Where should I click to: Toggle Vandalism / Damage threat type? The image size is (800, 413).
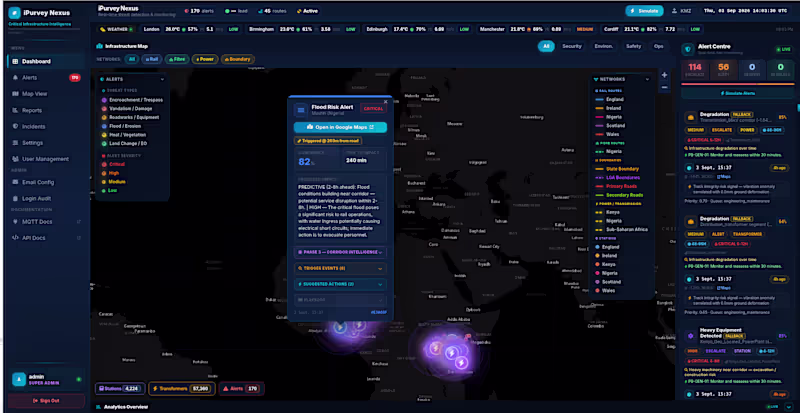pos(127,109)
